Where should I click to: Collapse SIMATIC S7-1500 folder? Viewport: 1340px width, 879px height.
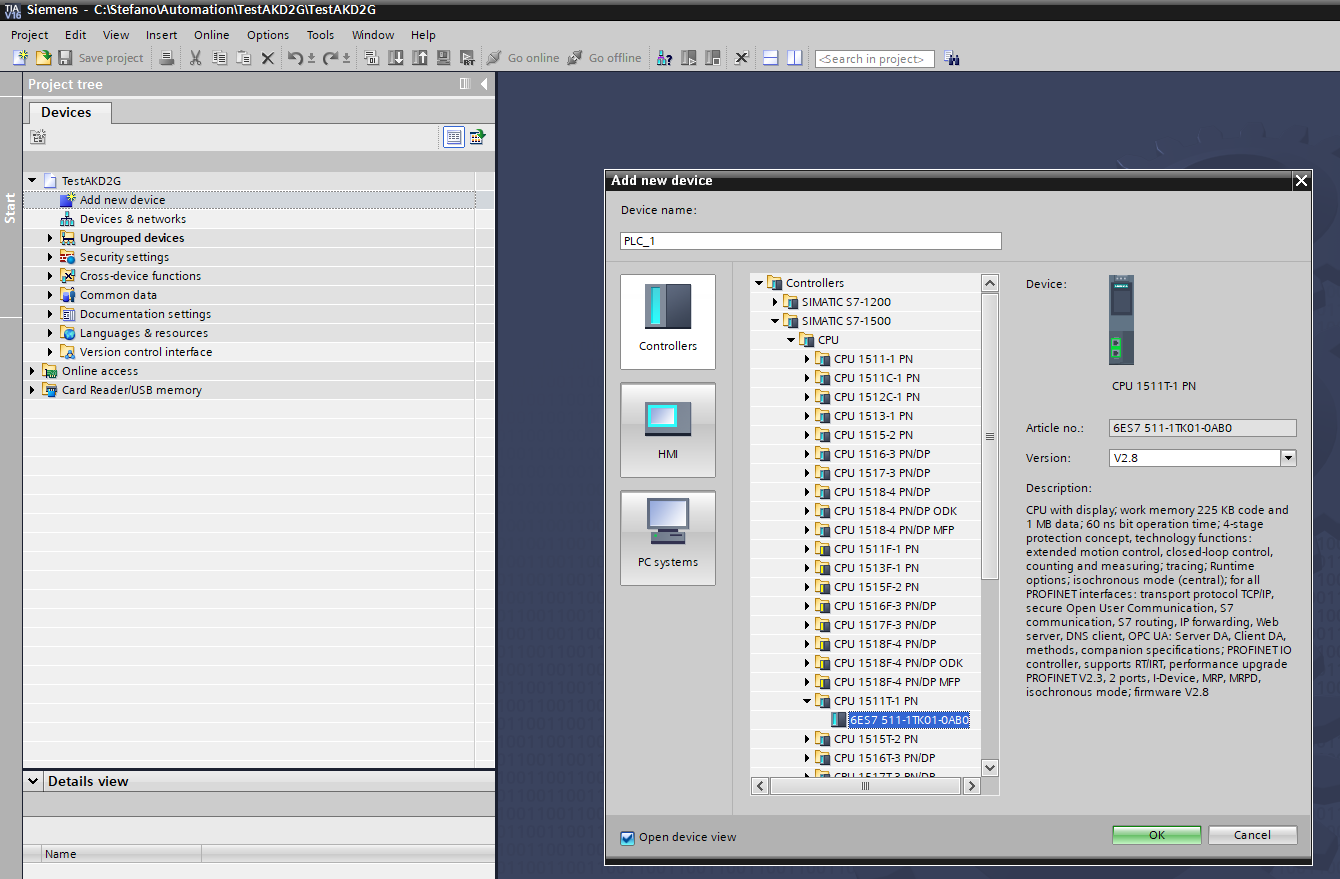tap(775, 321)
